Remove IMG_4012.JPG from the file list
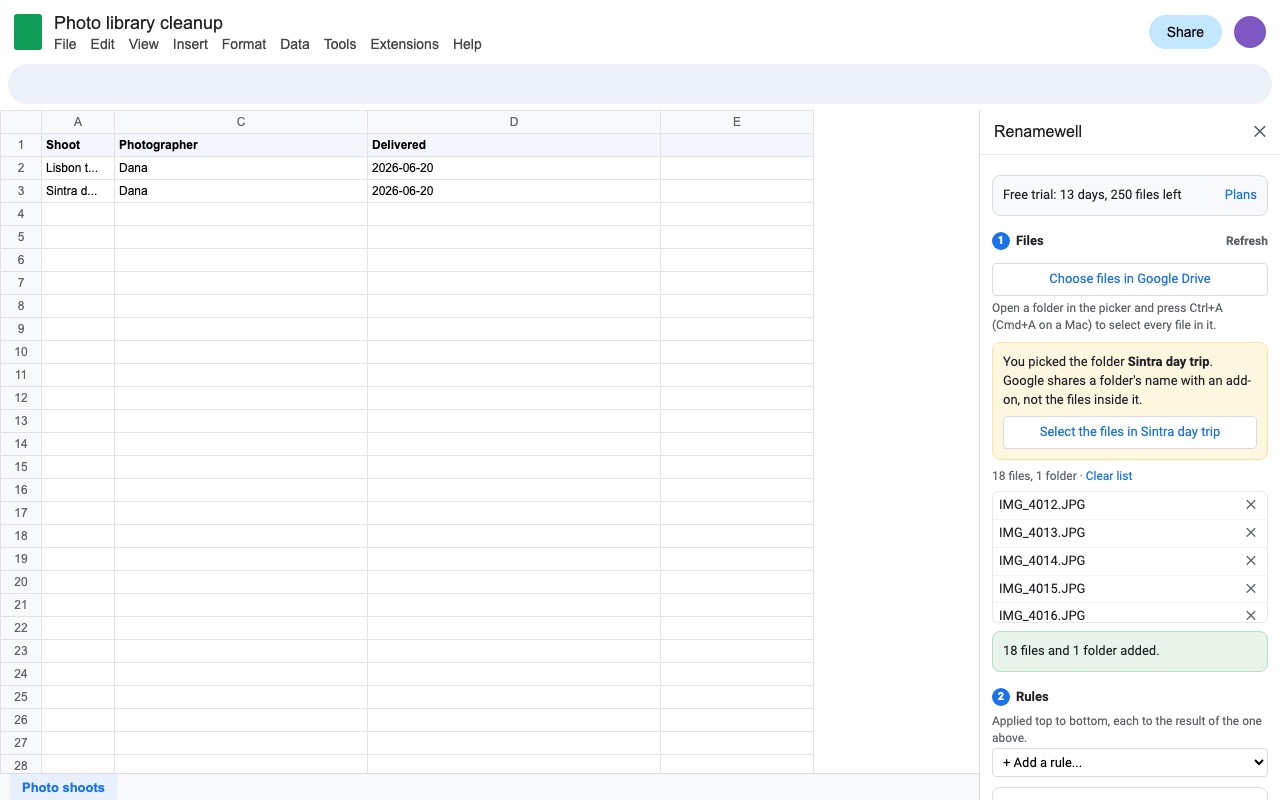This screenshot has height=800, width=1280. [1251, 505]
